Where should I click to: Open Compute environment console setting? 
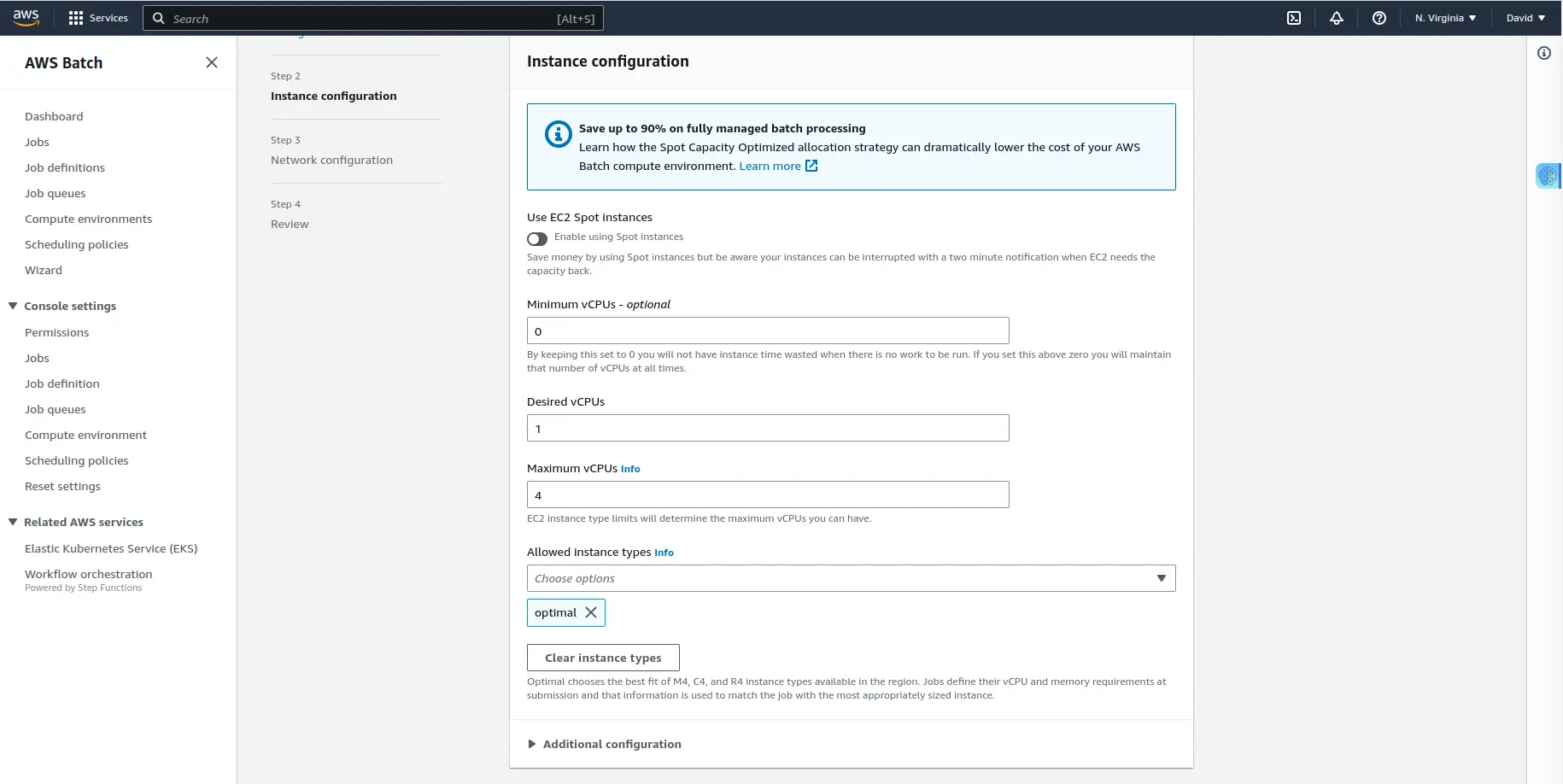(x=86, y=435)
